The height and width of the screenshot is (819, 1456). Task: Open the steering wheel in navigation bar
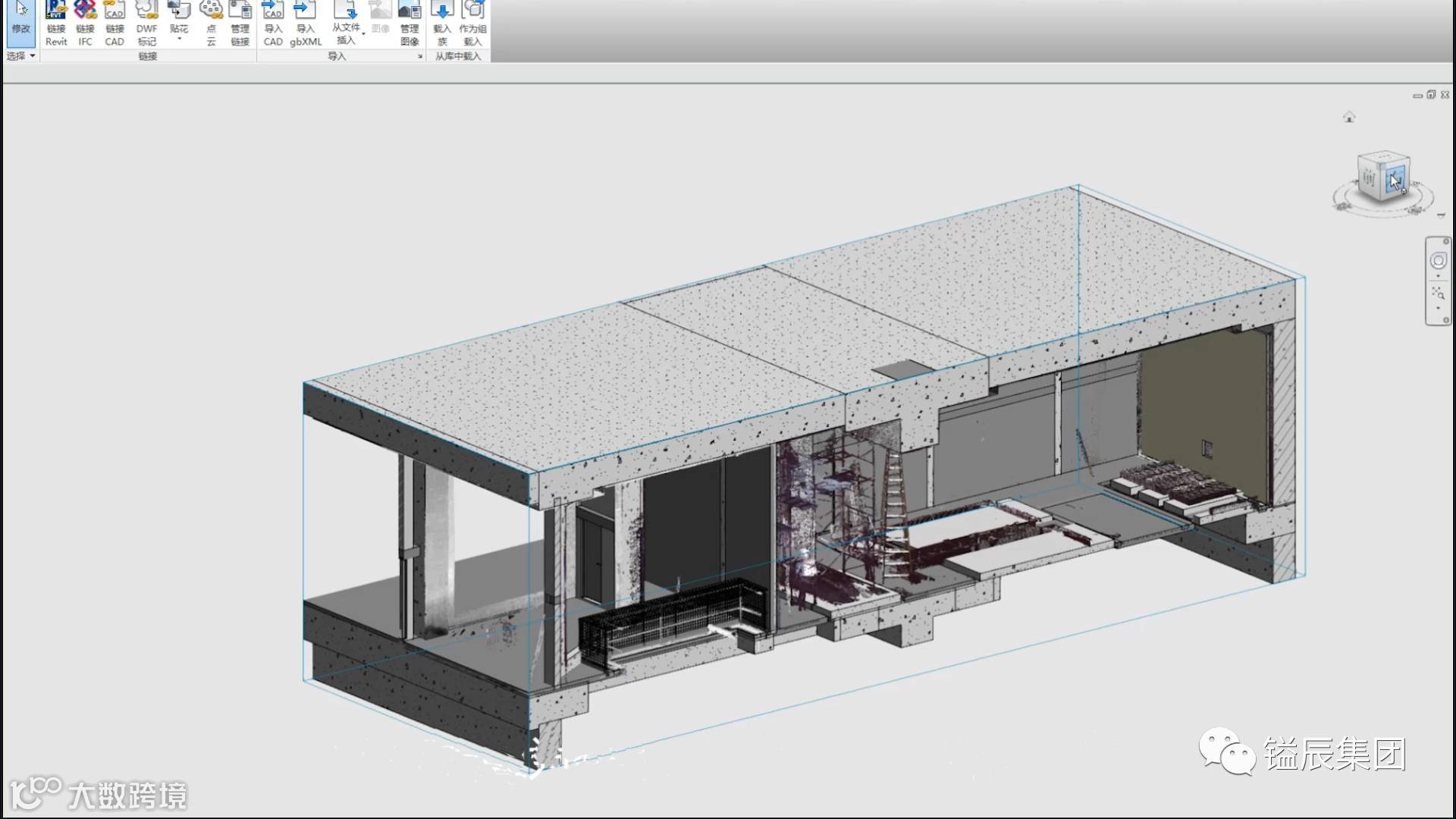tap(1438, 261)
